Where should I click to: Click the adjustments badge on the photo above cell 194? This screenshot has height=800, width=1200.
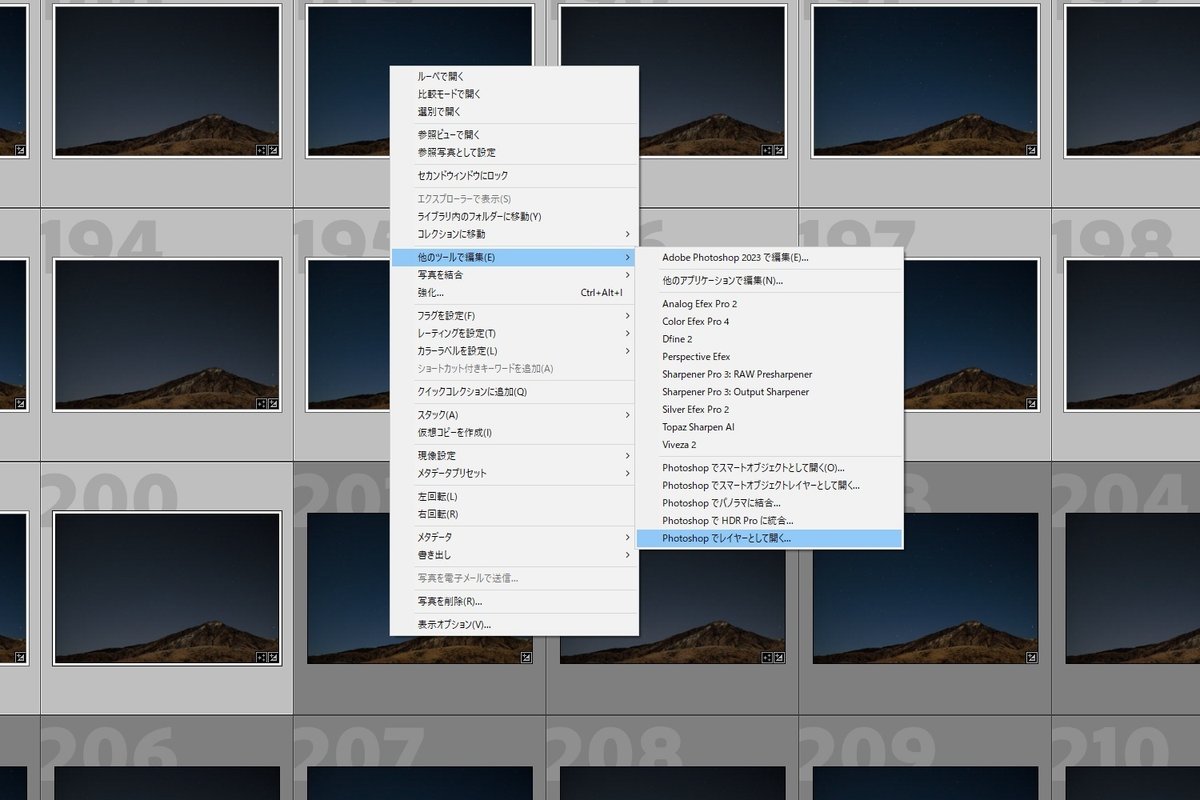pos(273,151)
